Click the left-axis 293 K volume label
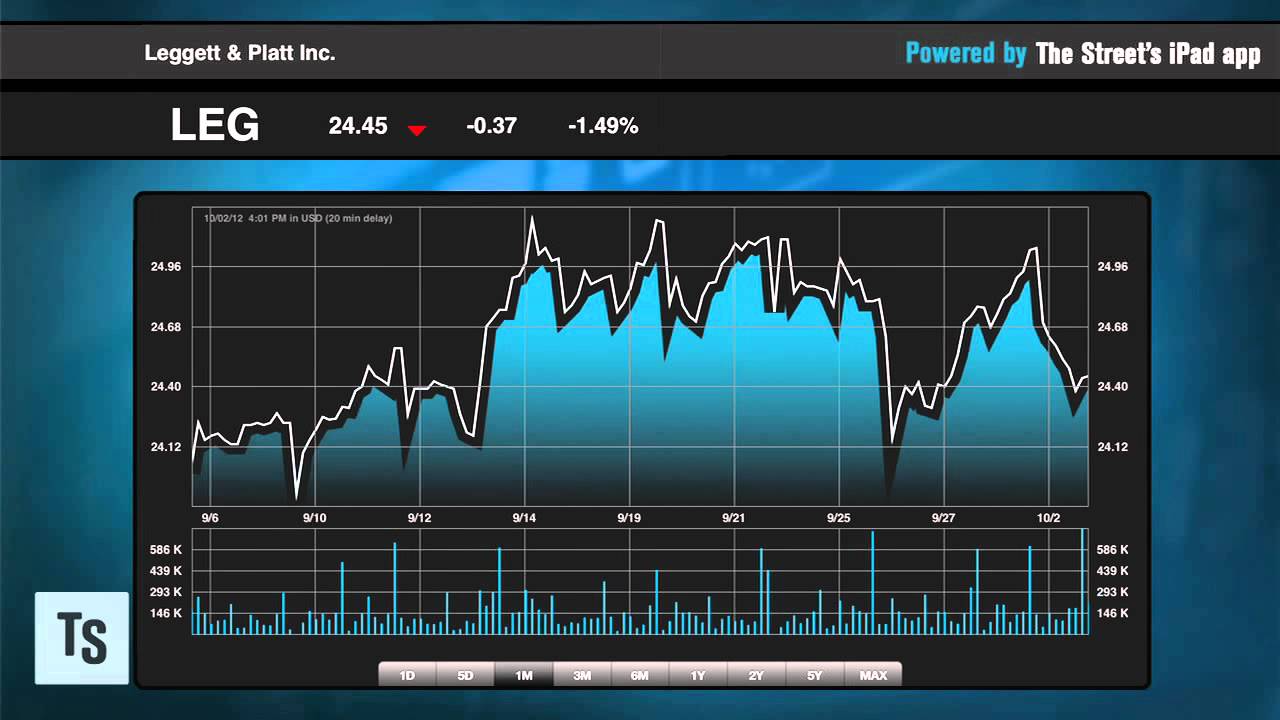Image resolution: width=1280 pixels, height=720 pixels. click(x=166, y=593)
